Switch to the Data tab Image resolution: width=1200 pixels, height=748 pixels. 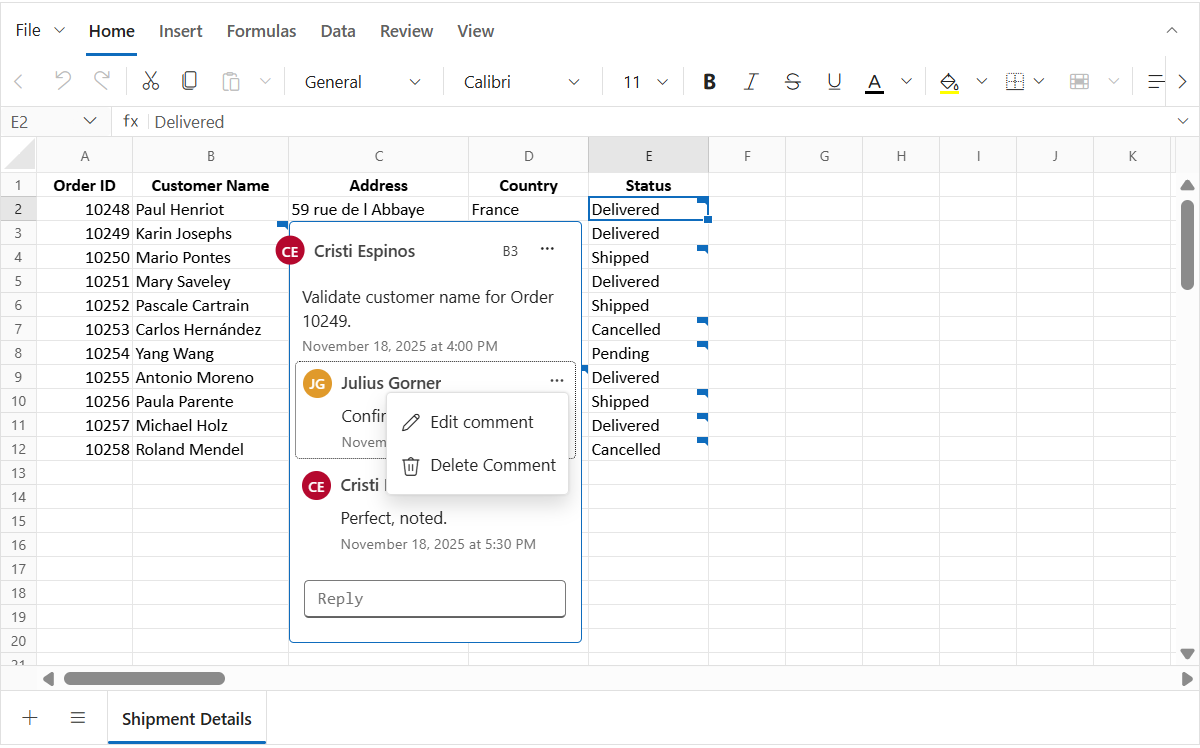tap(338, 31)
